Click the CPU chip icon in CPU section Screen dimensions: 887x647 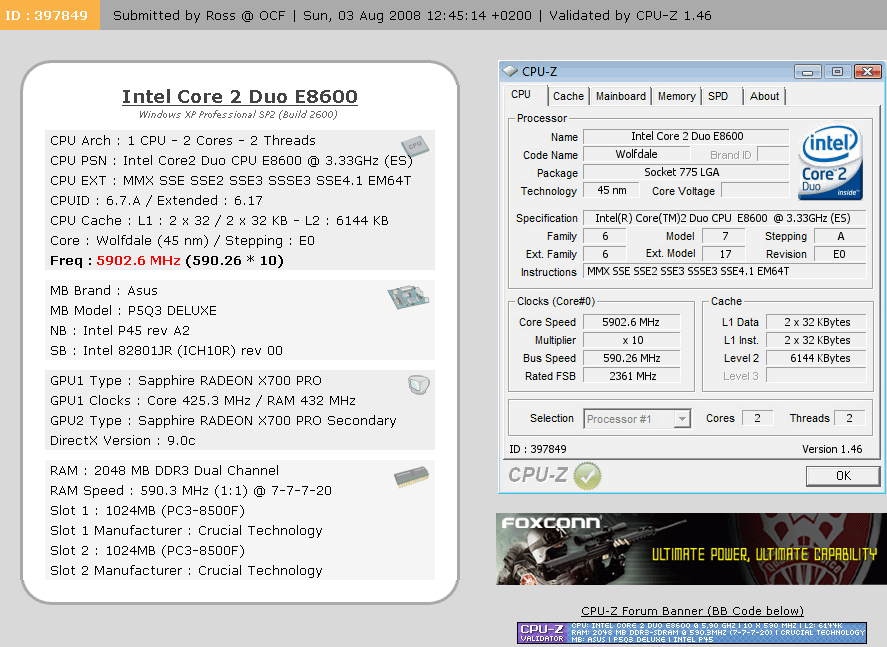(415, 146)
